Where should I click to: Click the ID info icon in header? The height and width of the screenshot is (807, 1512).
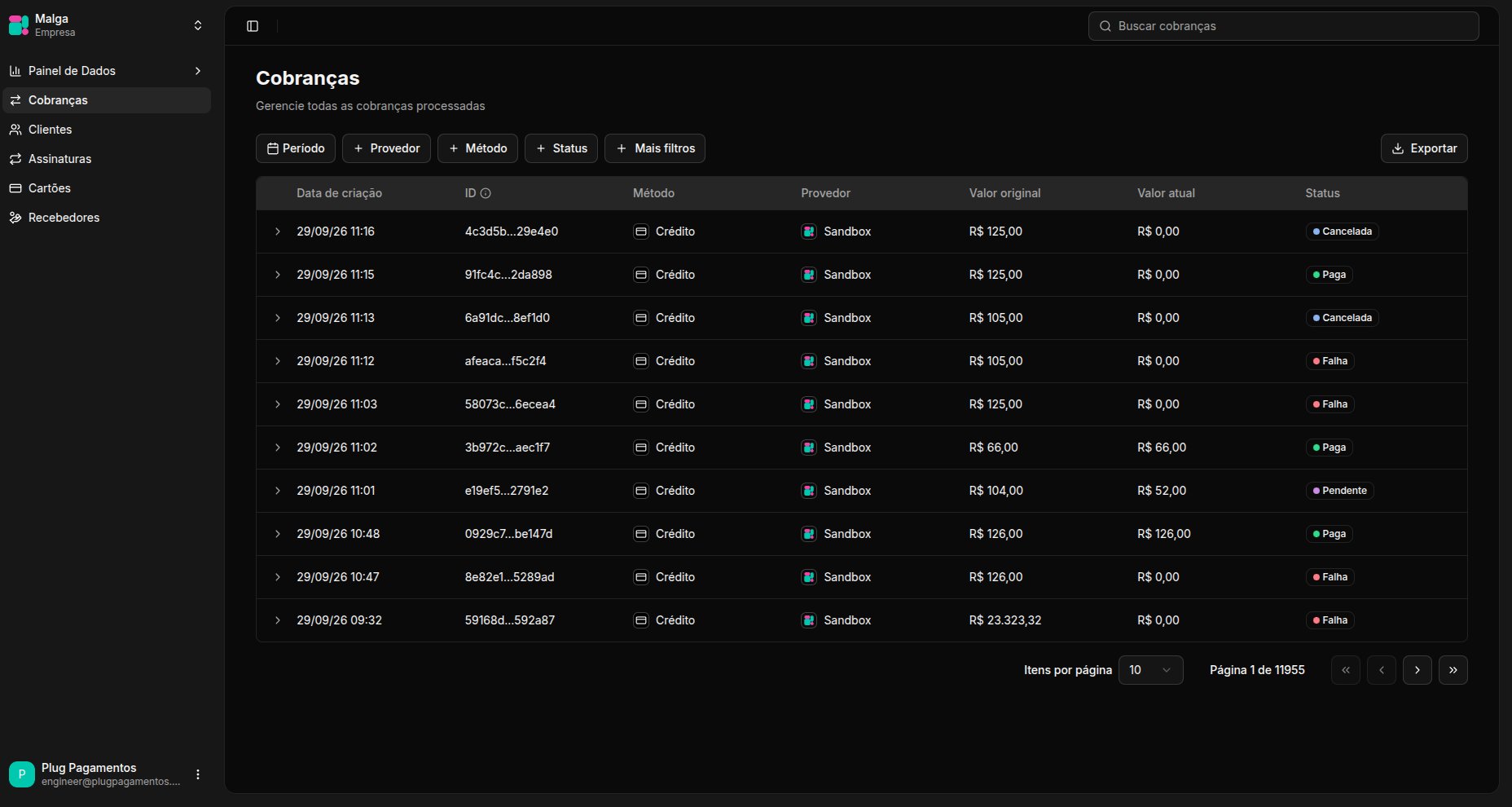pos(486,193)
